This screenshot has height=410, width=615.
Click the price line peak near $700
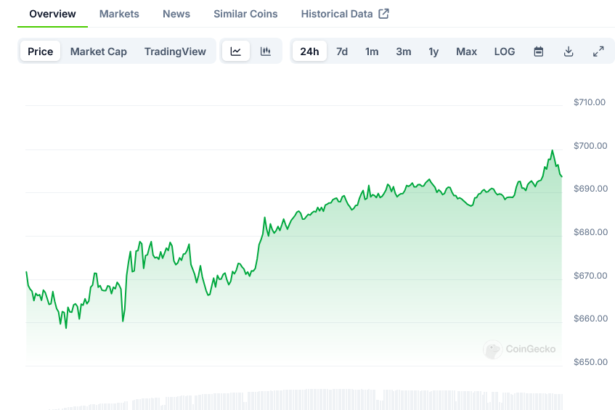pos(551,151)
